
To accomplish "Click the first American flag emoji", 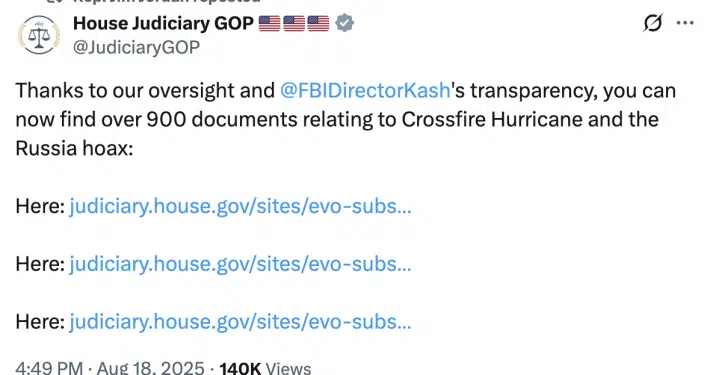I will [269, 24].
